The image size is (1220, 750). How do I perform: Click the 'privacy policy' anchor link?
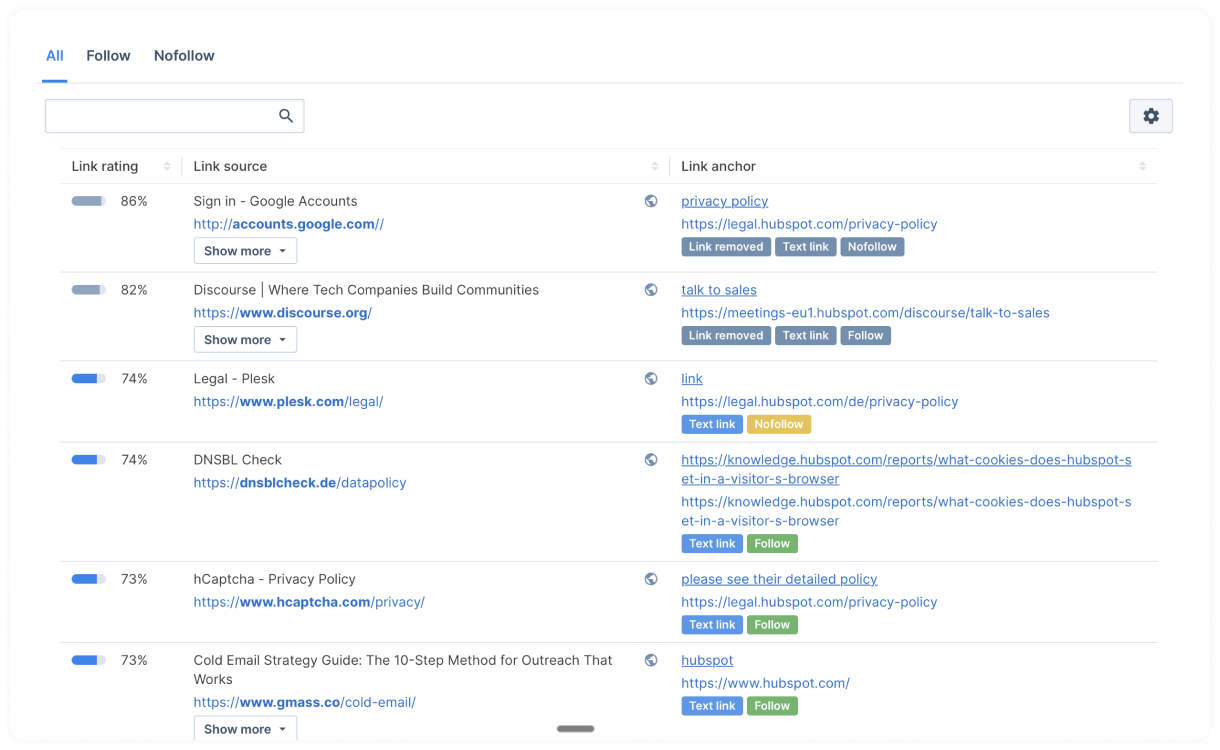[x=725, y=201]
